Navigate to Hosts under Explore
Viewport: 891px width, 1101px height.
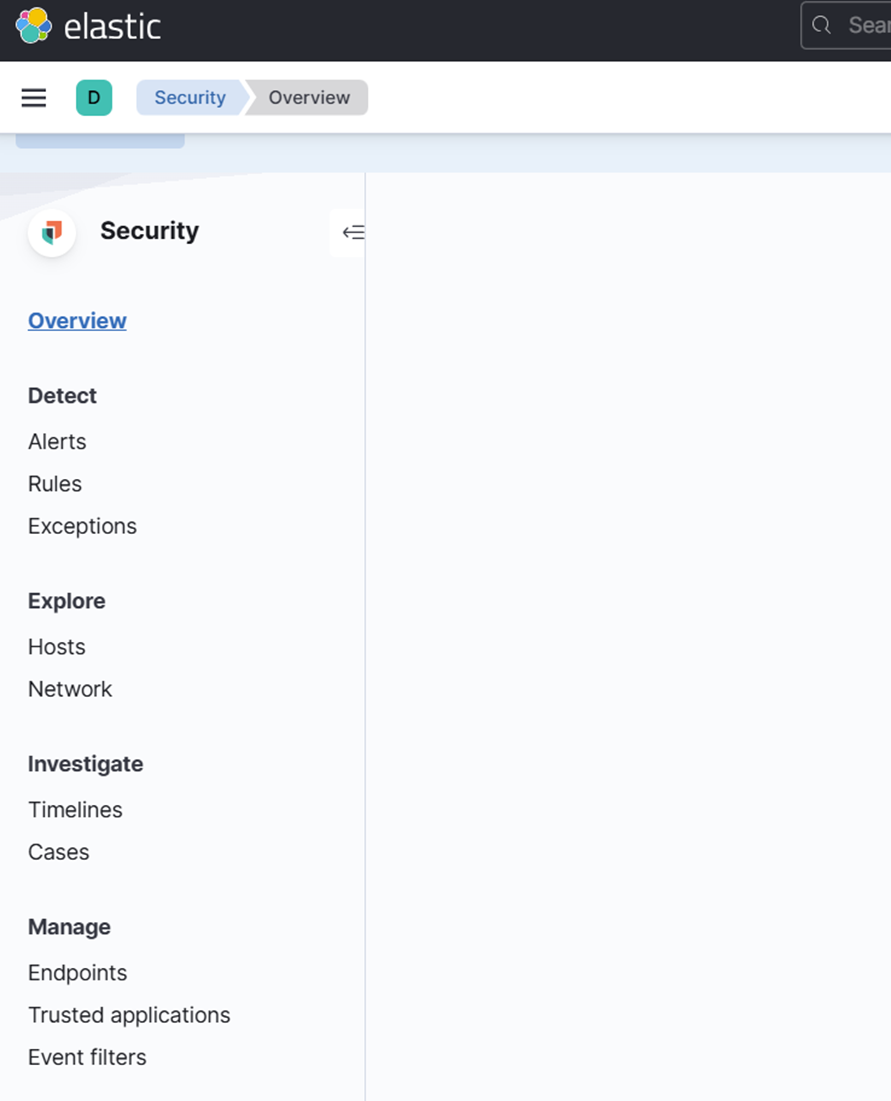tap(57, 647)
